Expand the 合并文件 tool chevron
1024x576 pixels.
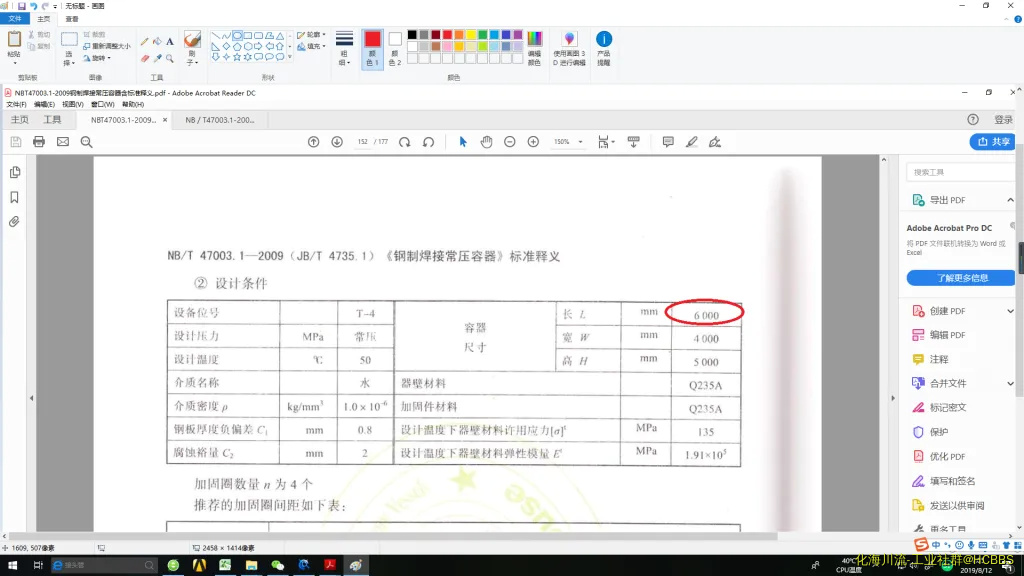pyautogui.click(x=1010, y=383)
